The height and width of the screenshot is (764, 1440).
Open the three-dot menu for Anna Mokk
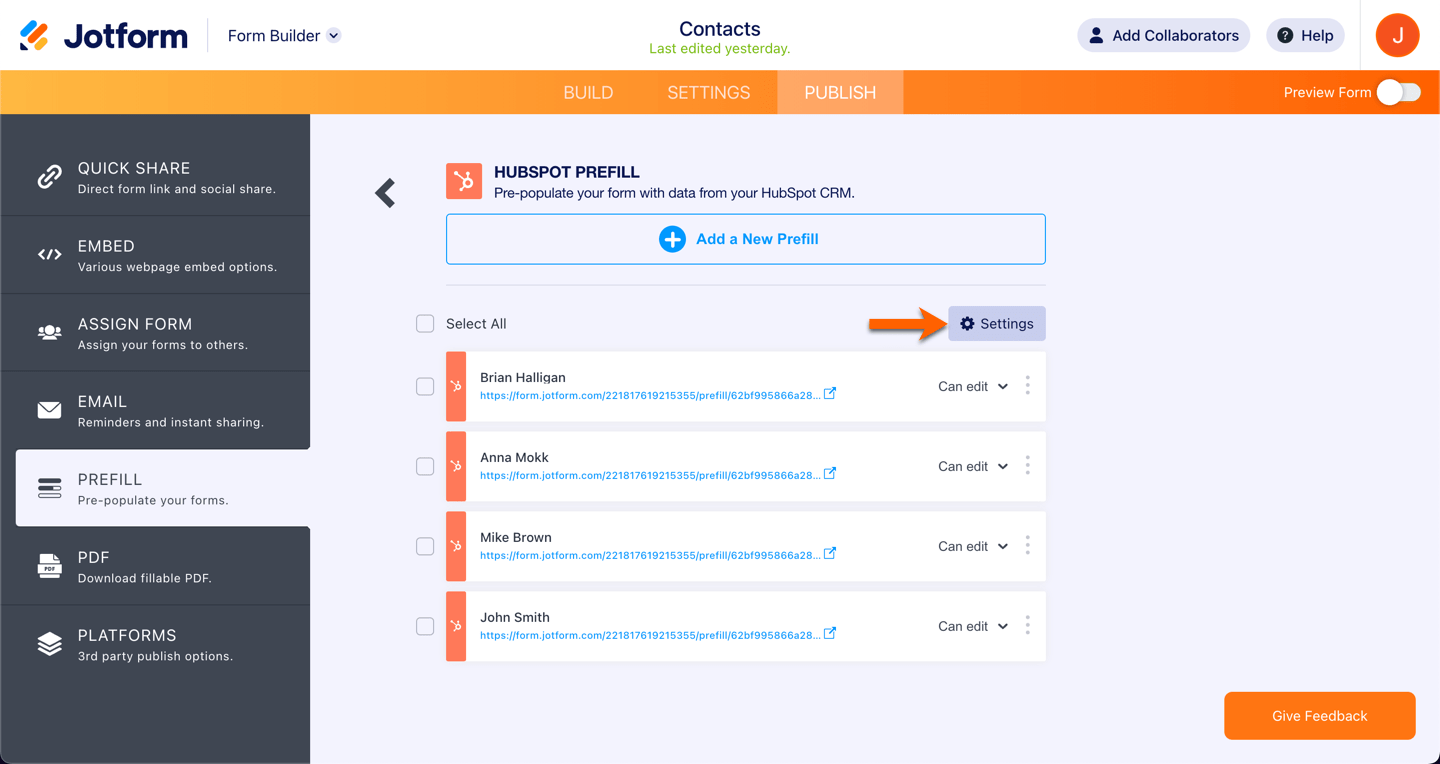[x=1027, y=466]
